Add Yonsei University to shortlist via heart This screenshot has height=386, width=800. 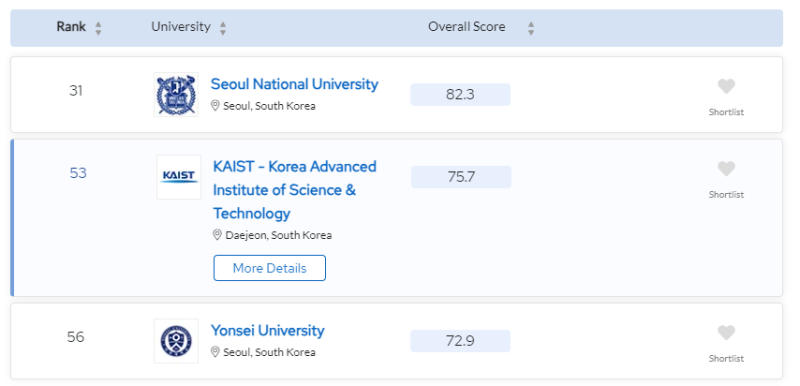726,333
